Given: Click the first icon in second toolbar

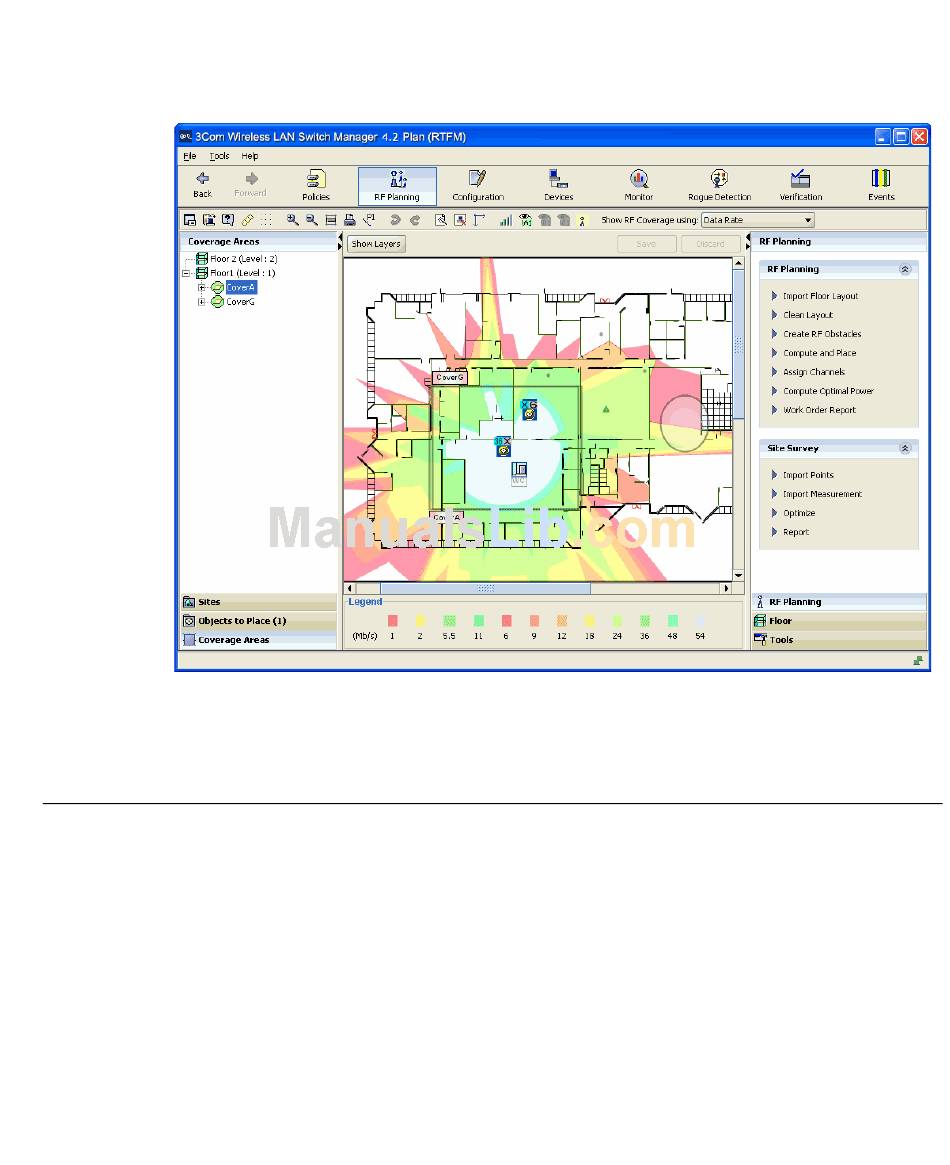Looking at the screenshot, I should coord(190,220).
